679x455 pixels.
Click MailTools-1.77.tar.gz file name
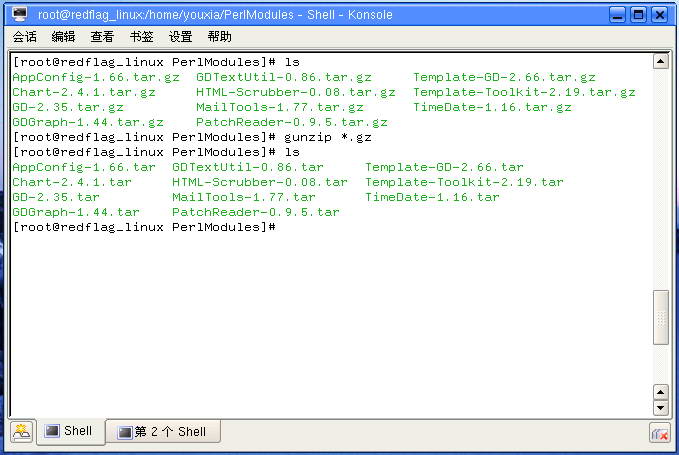tap(280, 107)
